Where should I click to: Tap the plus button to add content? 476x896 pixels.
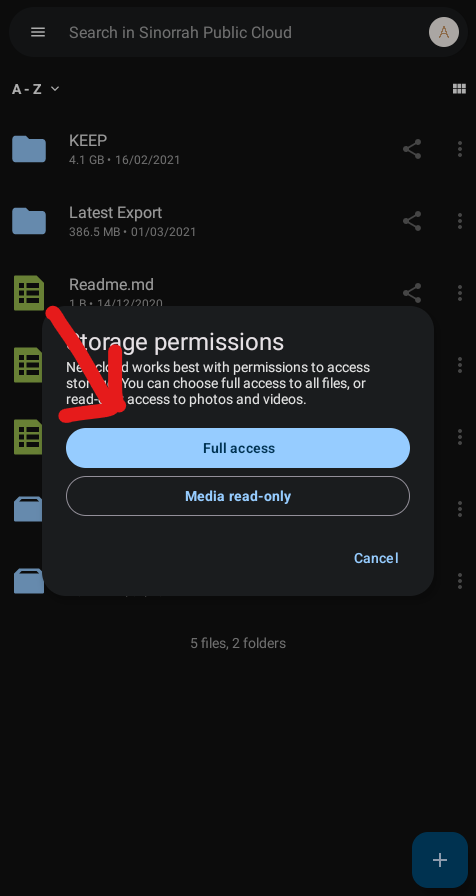coord(439,860)
